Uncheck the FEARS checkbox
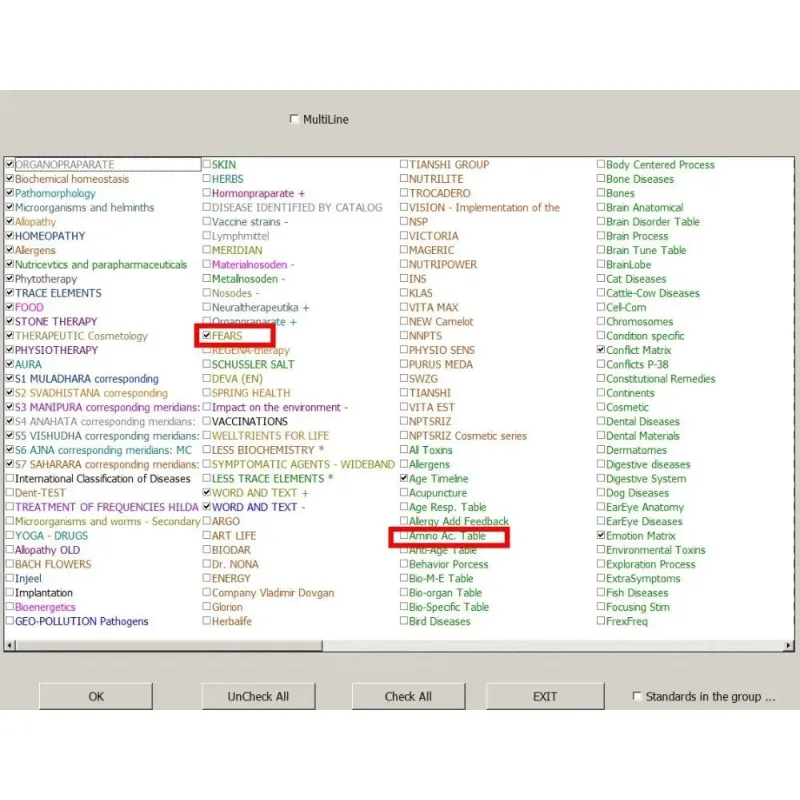Image resolution: width=800 pixels, height=800 pixels. pyautogui.click(x=207, y=336)
